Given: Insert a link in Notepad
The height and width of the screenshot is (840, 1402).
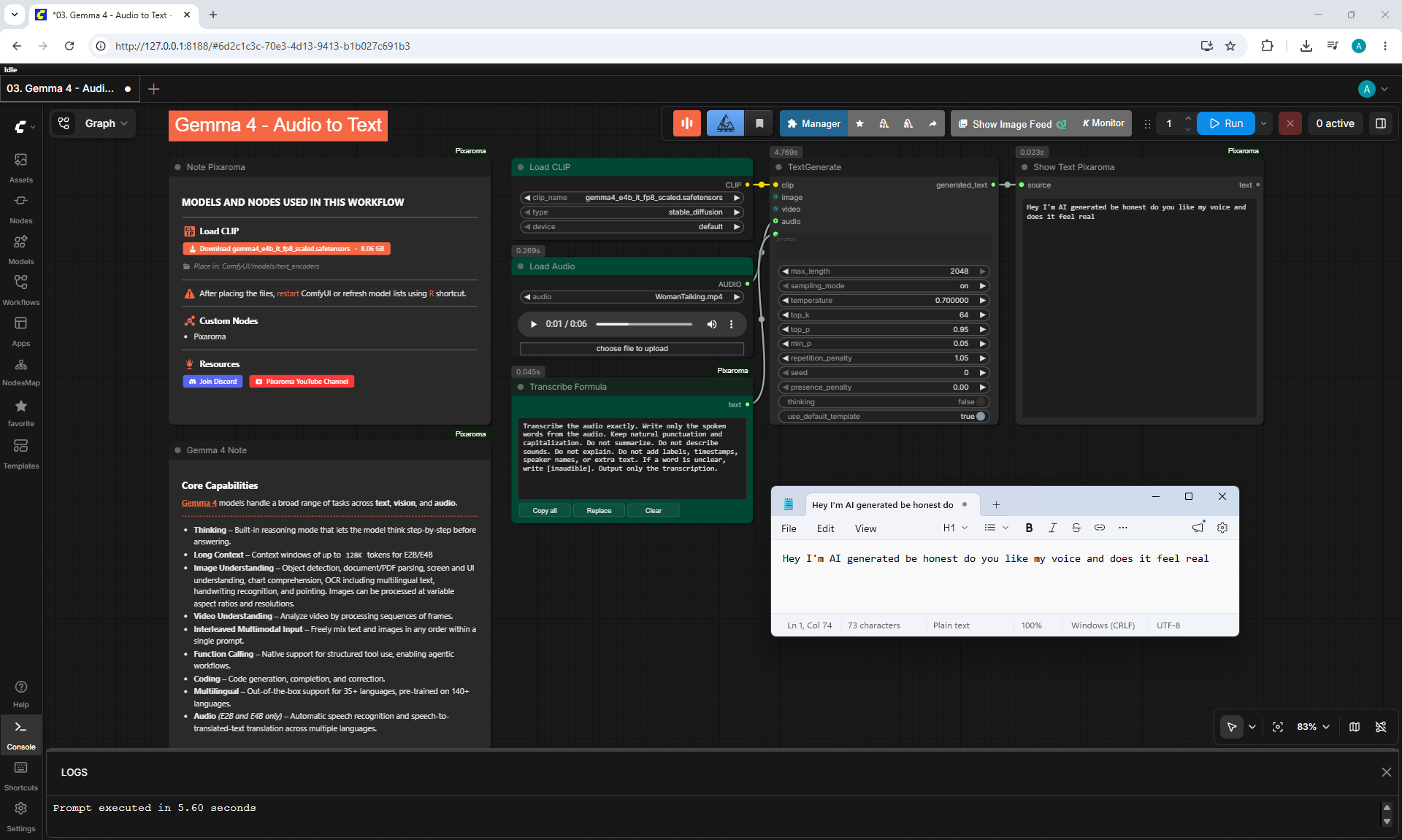Looking at the screenshot, I should tap(1099, 528).
